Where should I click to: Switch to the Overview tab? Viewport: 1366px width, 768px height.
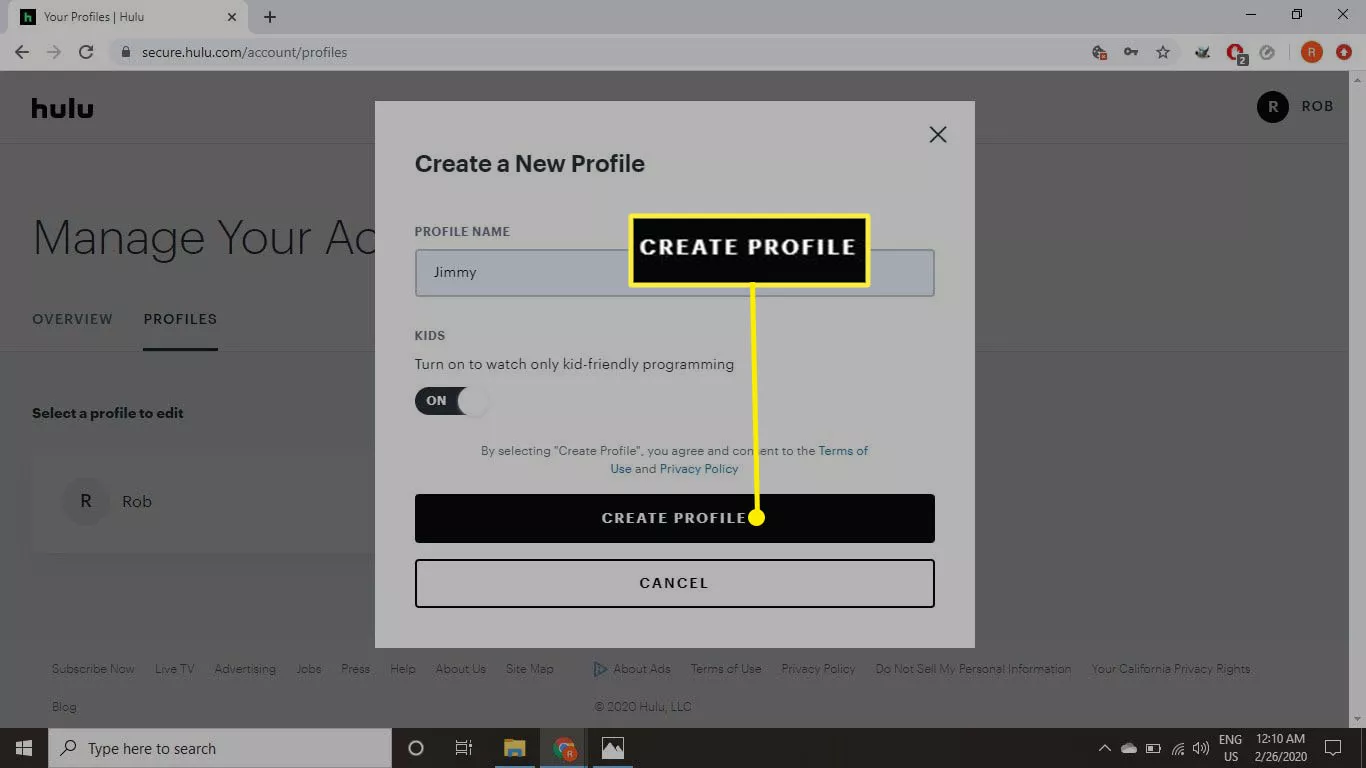point(72,319)
